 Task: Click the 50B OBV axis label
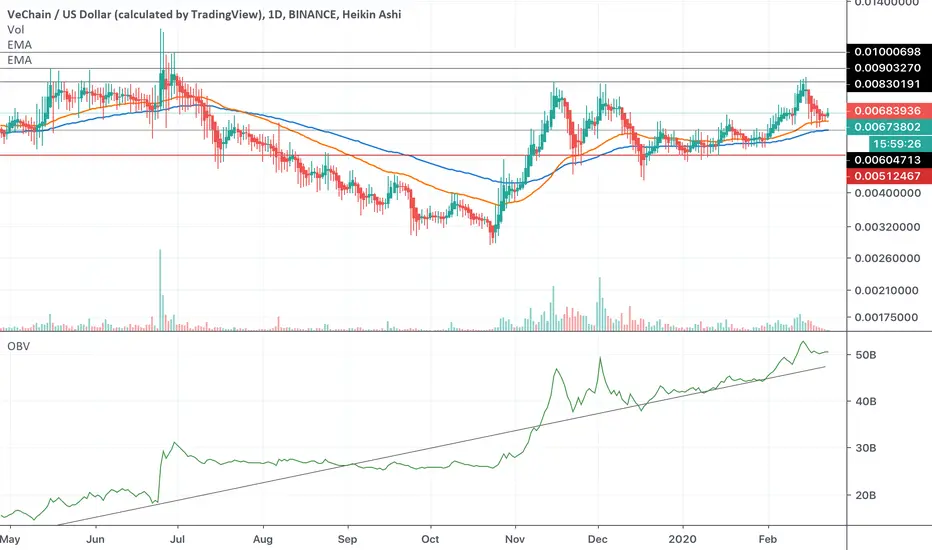tap(865, 355)
